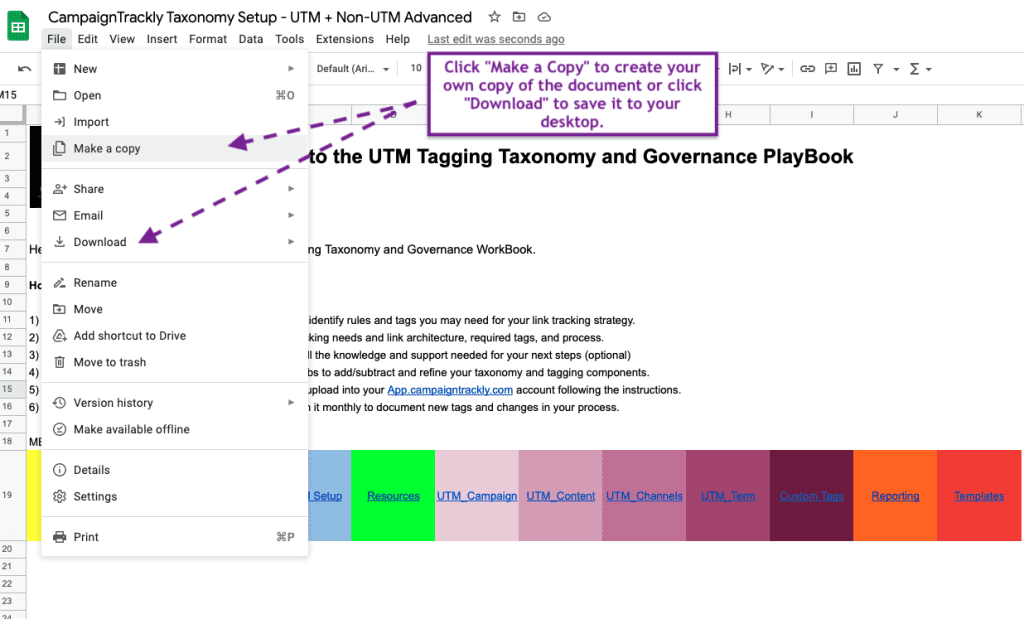The width and height of the screenshot is (1024, 619).
Task: Follow the App.campaigntrackly.com link
Action: pos(450,390)
